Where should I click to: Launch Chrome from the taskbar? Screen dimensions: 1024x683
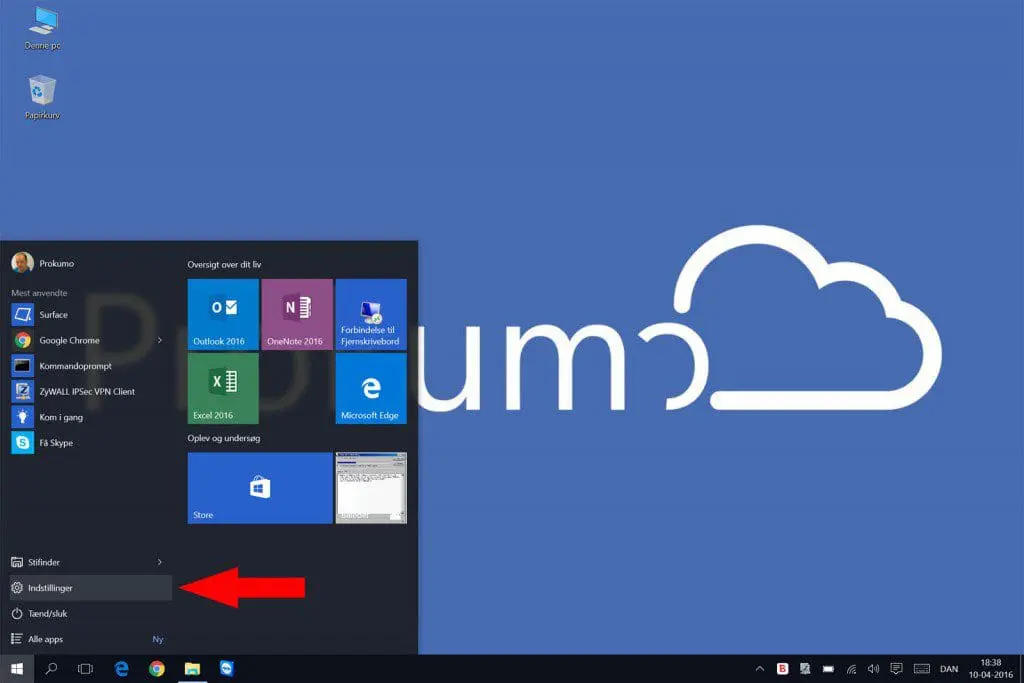coord(157,669)
